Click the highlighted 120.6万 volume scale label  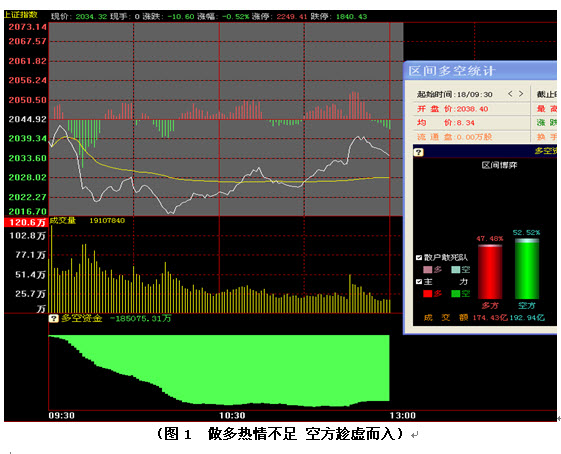[26, 222]
